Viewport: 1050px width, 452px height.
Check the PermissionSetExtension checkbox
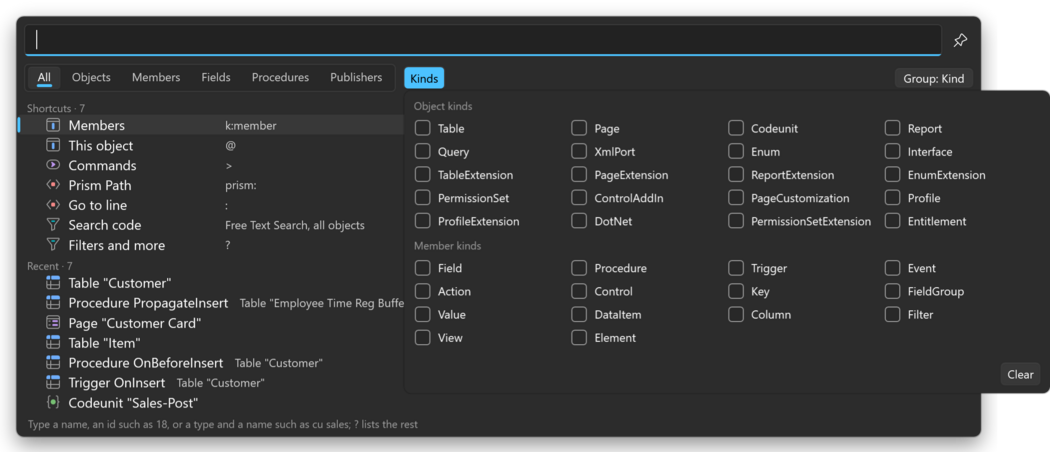736,221
